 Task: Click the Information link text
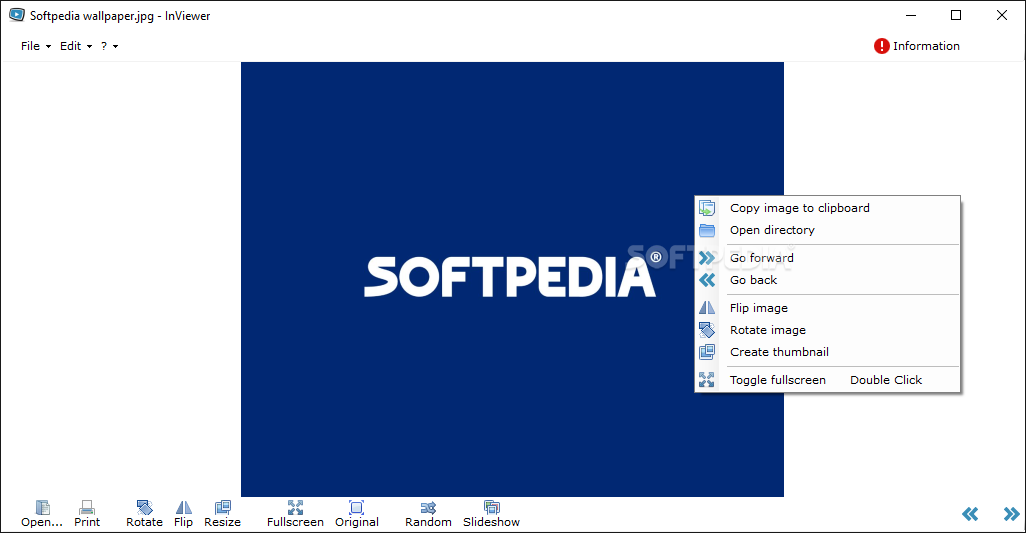926,46
